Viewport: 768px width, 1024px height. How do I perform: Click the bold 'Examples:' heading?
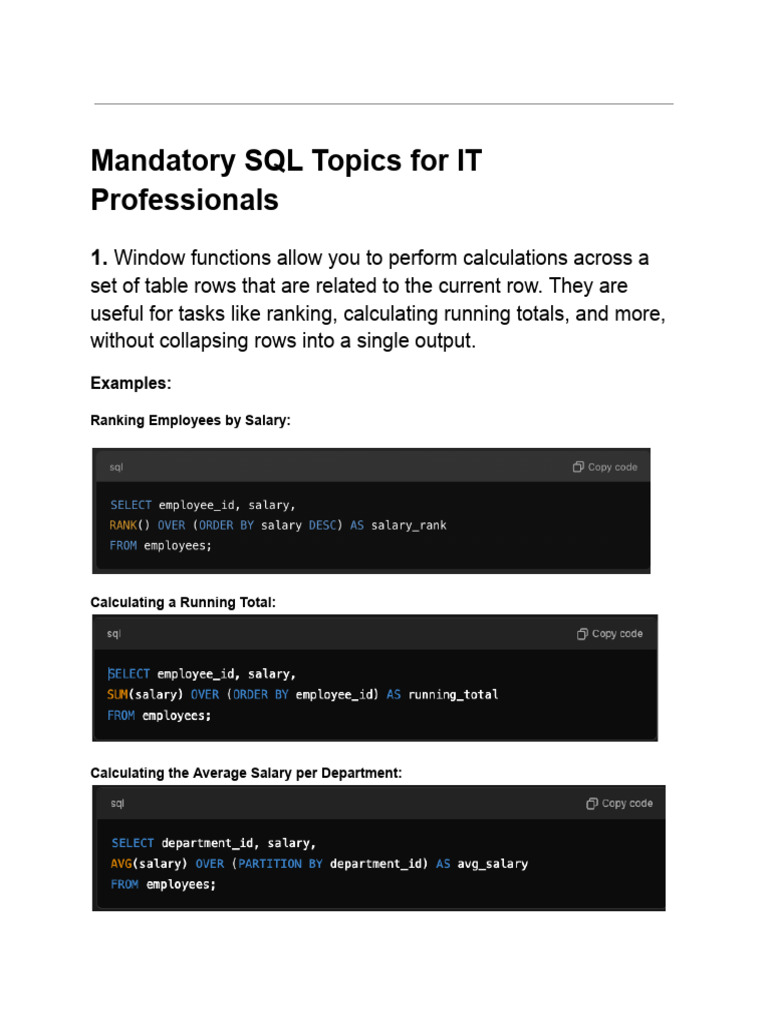pyautogui.click(x=131, y=383)
